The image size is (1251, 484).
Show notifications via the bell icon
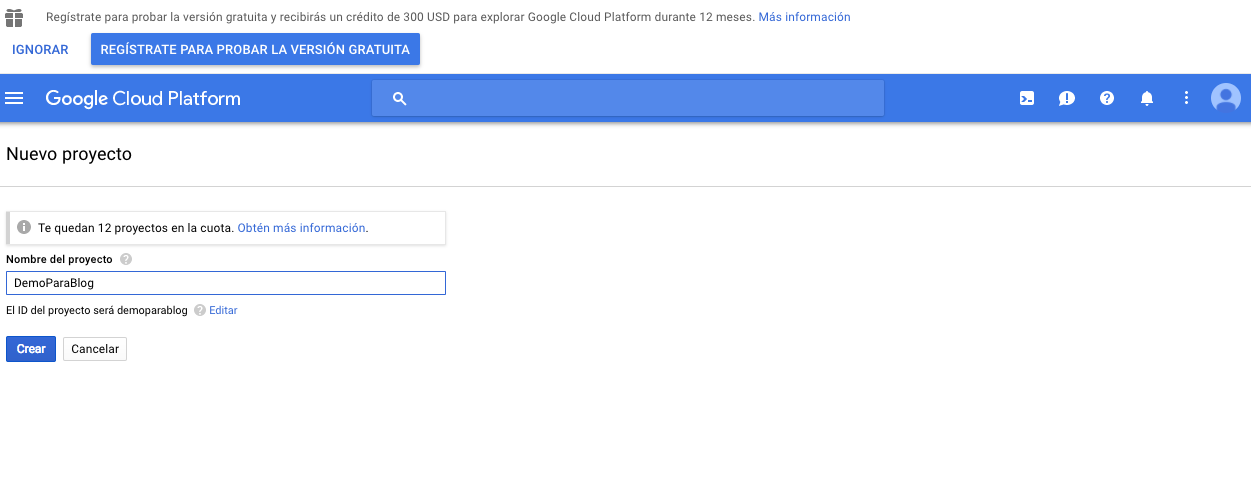(x=1146, y=98)
